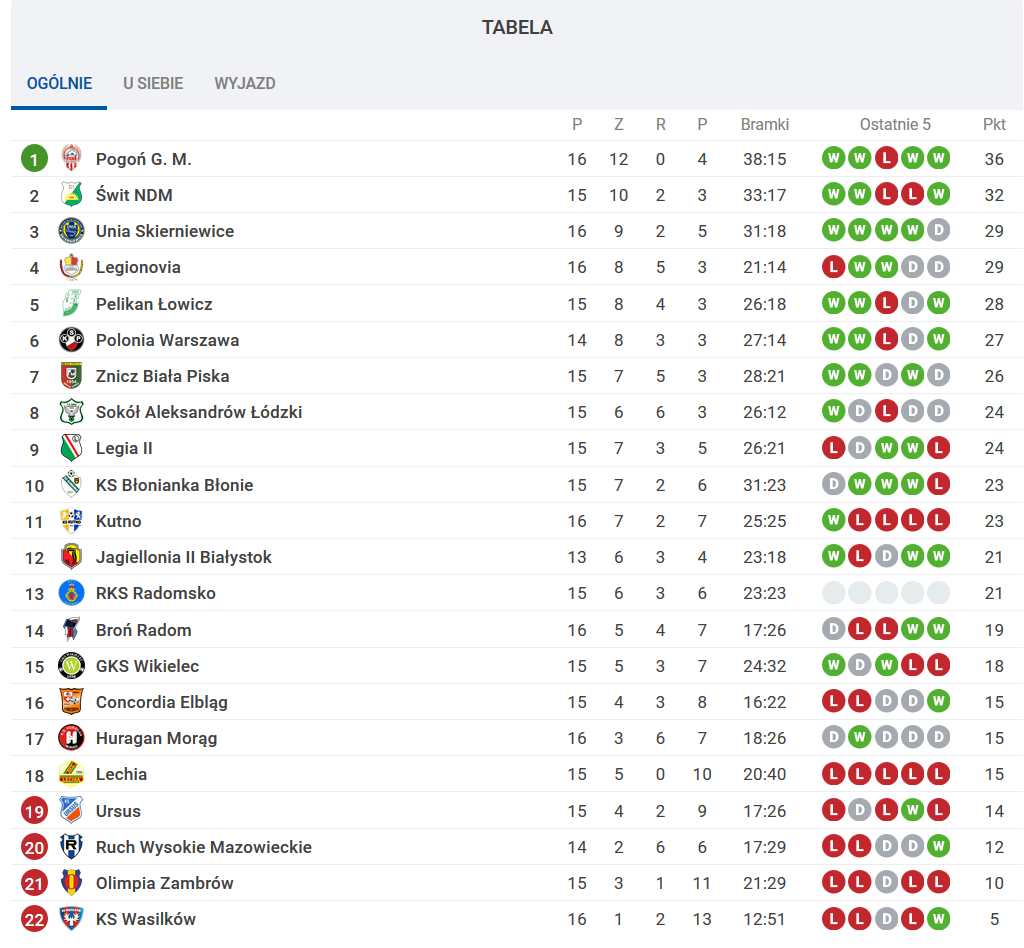Switch to the WYJAZD tab
Viewport: 1024px width, 948px height.
point(245,84)
